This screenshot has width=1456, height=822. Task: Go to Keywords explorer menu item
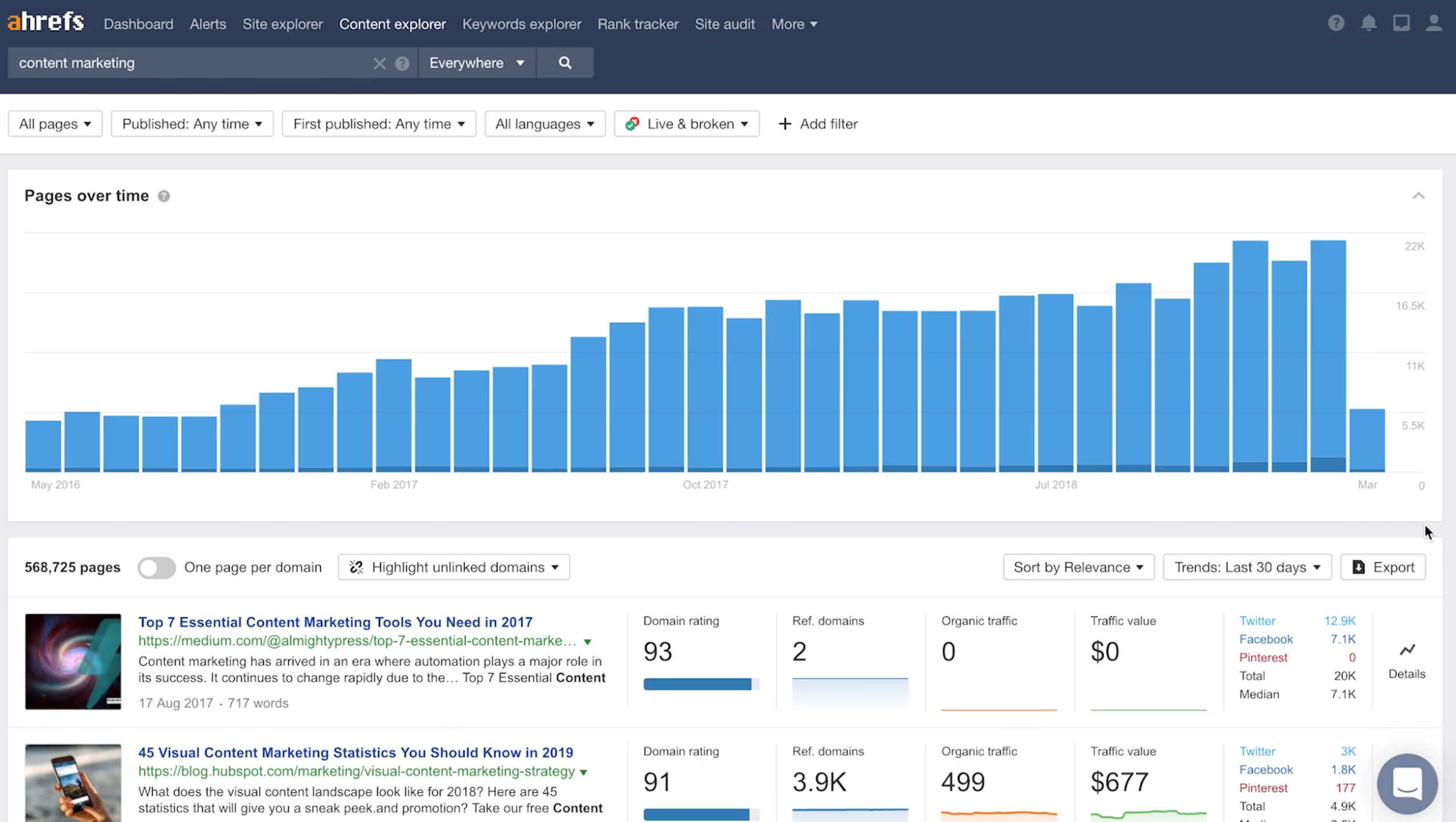pos(521,24)
